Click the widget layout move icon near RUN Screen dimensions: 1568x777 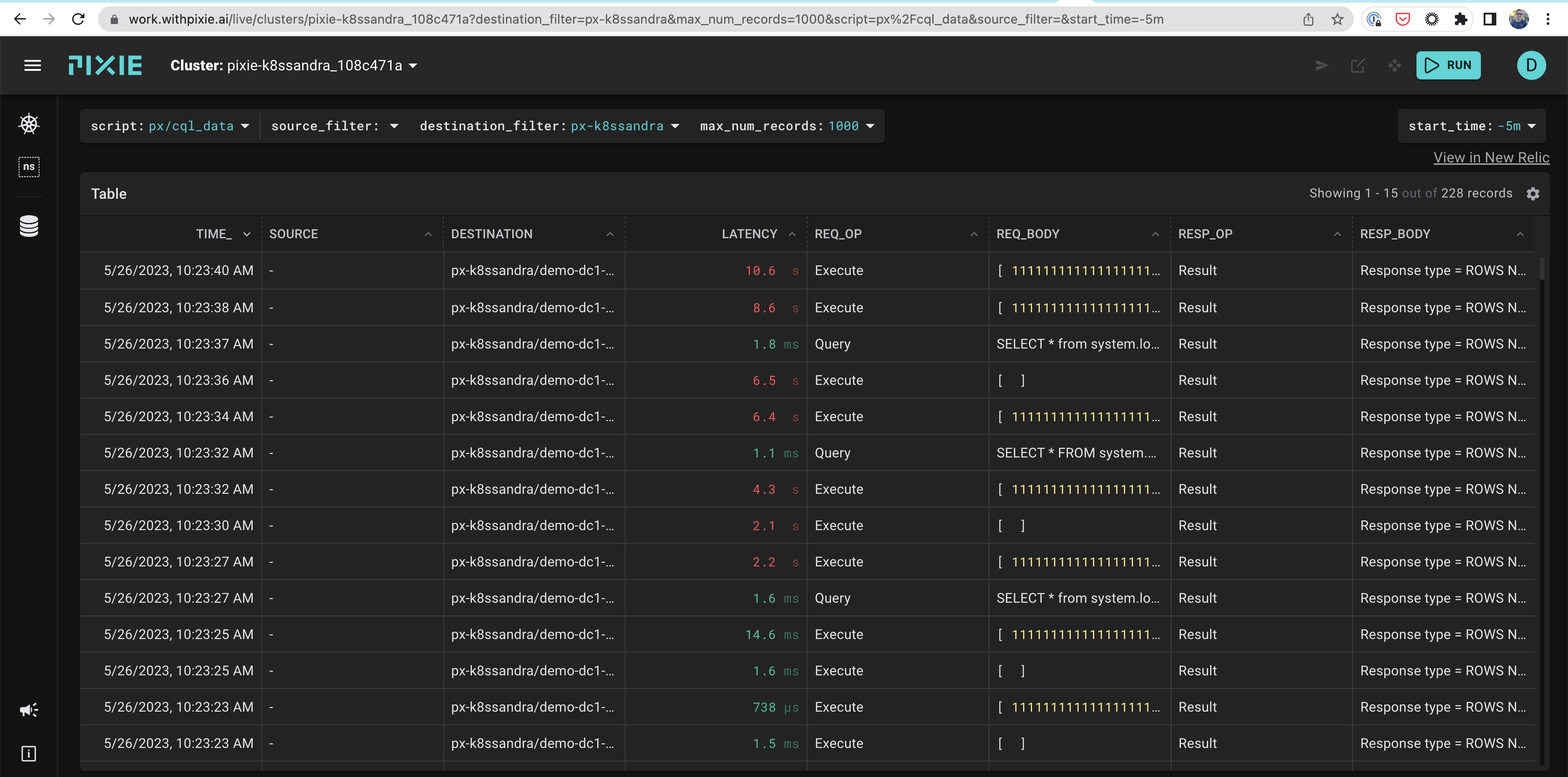[x=1395, y=65]
